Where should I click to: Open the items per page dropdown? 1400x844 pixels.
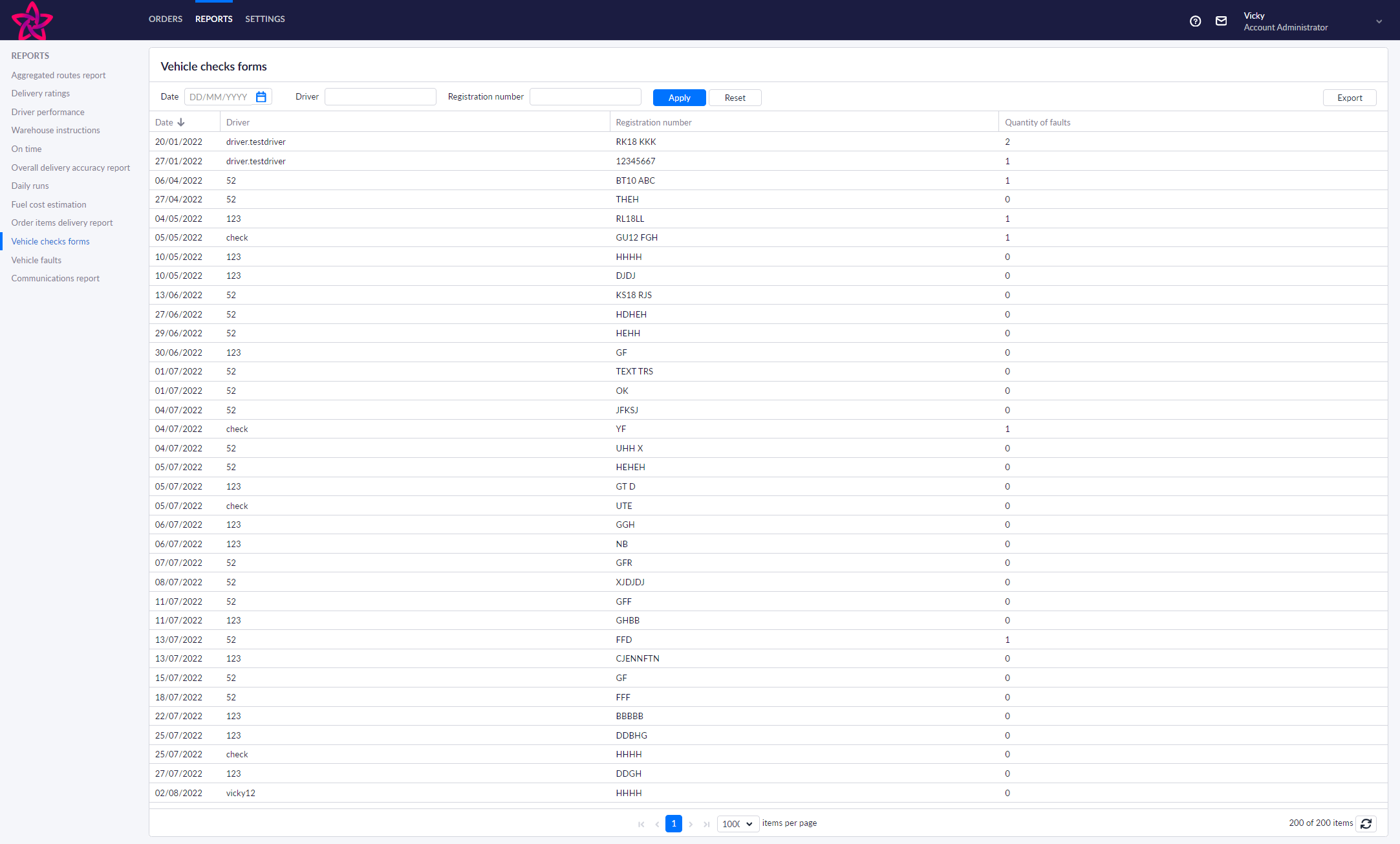[x=738, y=824]
